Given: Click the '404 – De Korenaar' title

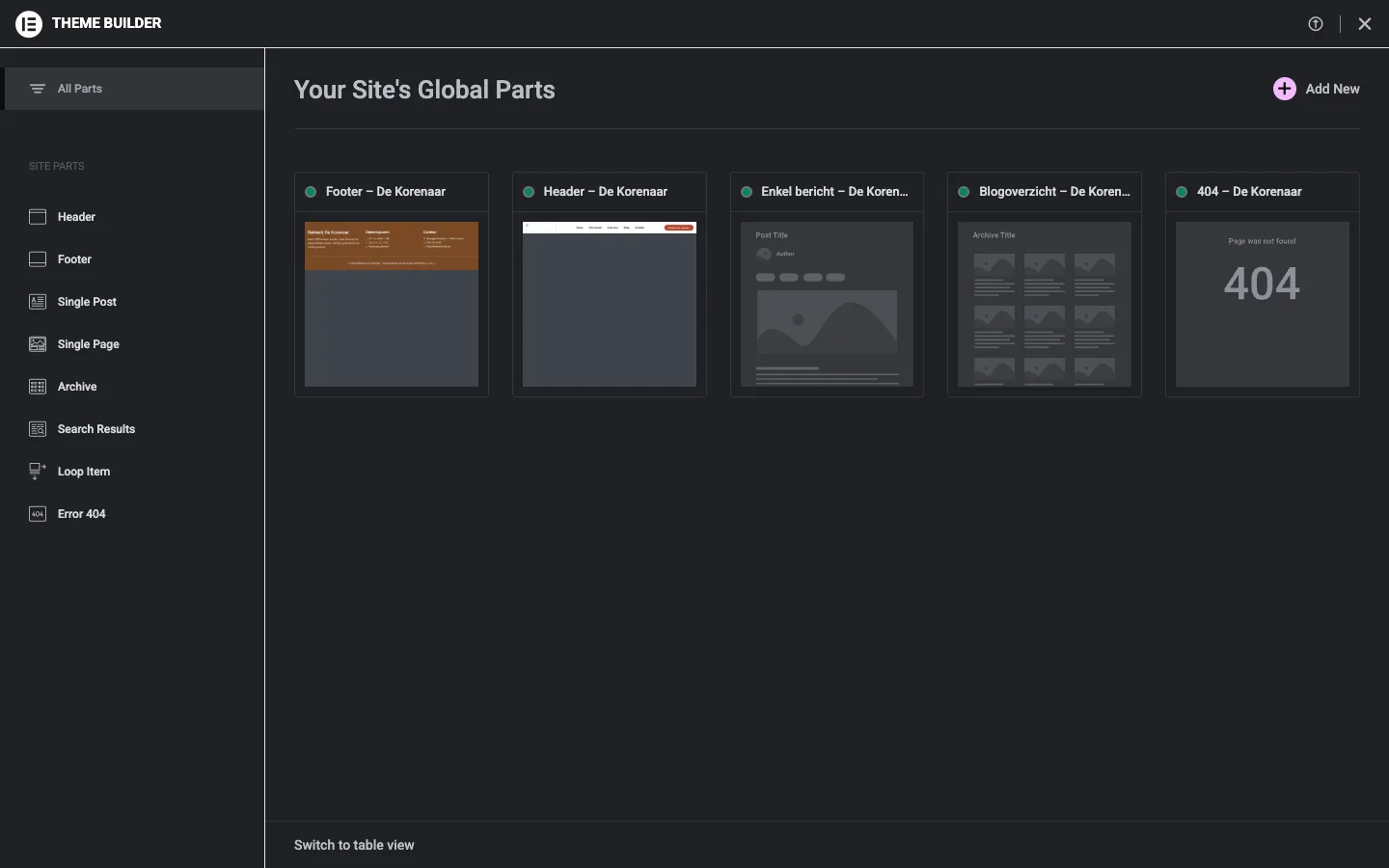Looking at the screenshot, I should pyautogui.click(x=1249, y=192).
